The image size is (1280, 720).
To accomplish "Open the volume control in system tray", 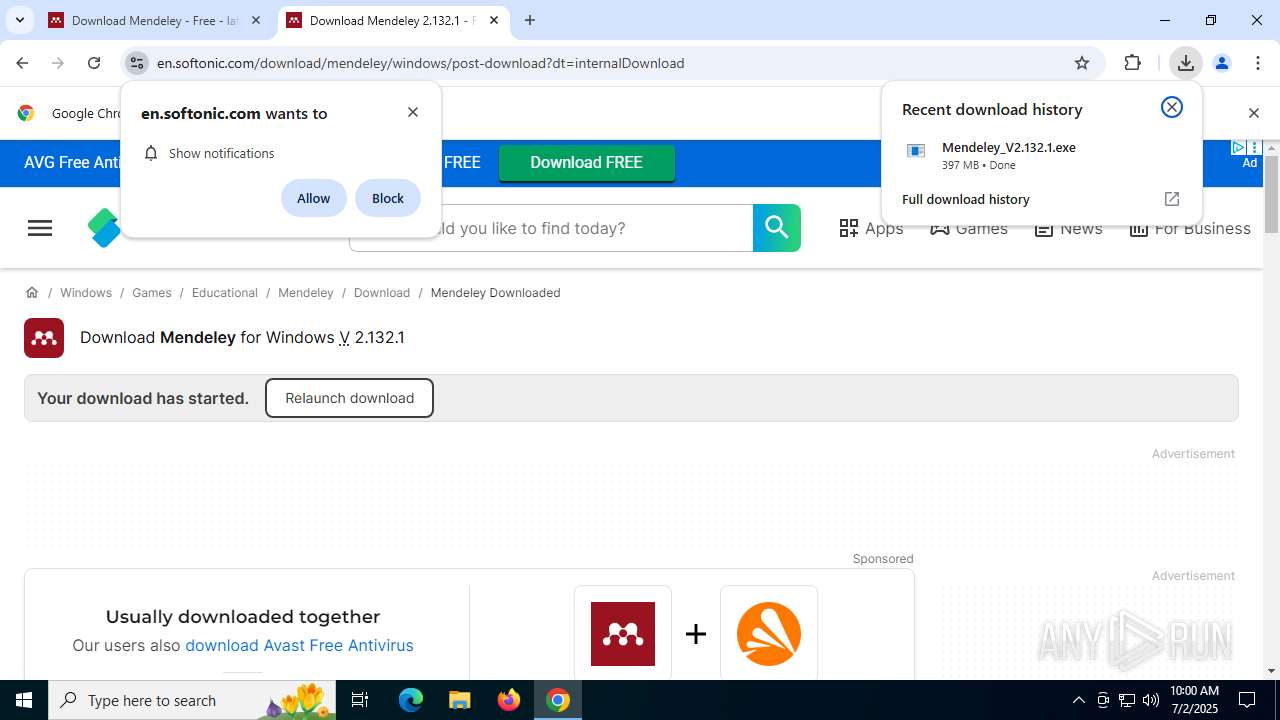I will [1151, 700].
